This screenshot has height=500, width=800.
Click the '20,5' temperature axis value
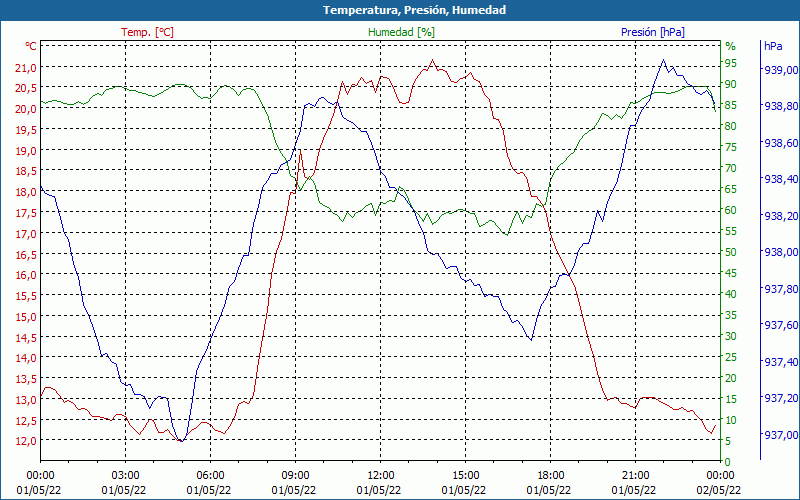click(26, 88)
